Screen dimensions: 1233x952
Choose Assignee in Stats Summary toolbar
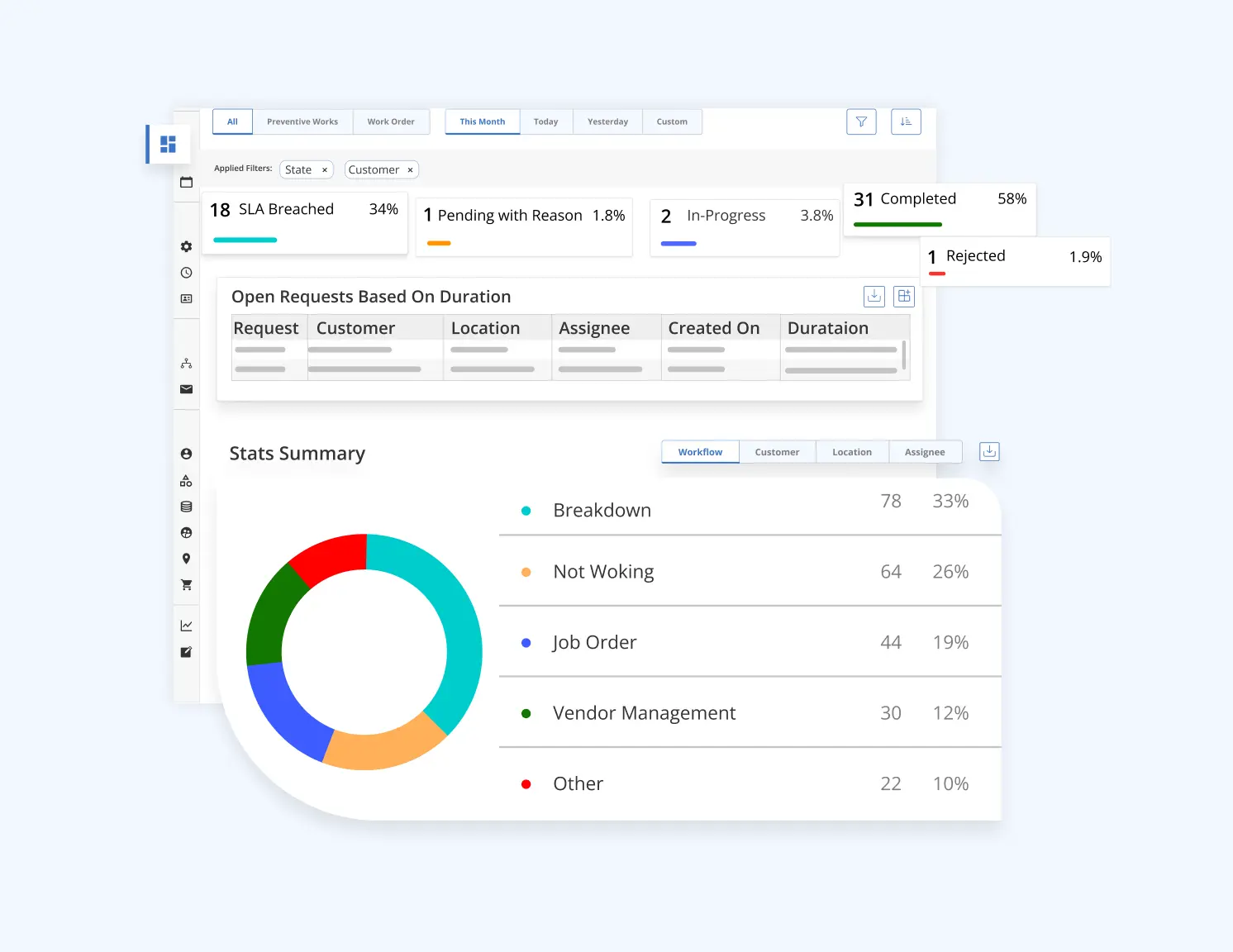coord(925,451)
